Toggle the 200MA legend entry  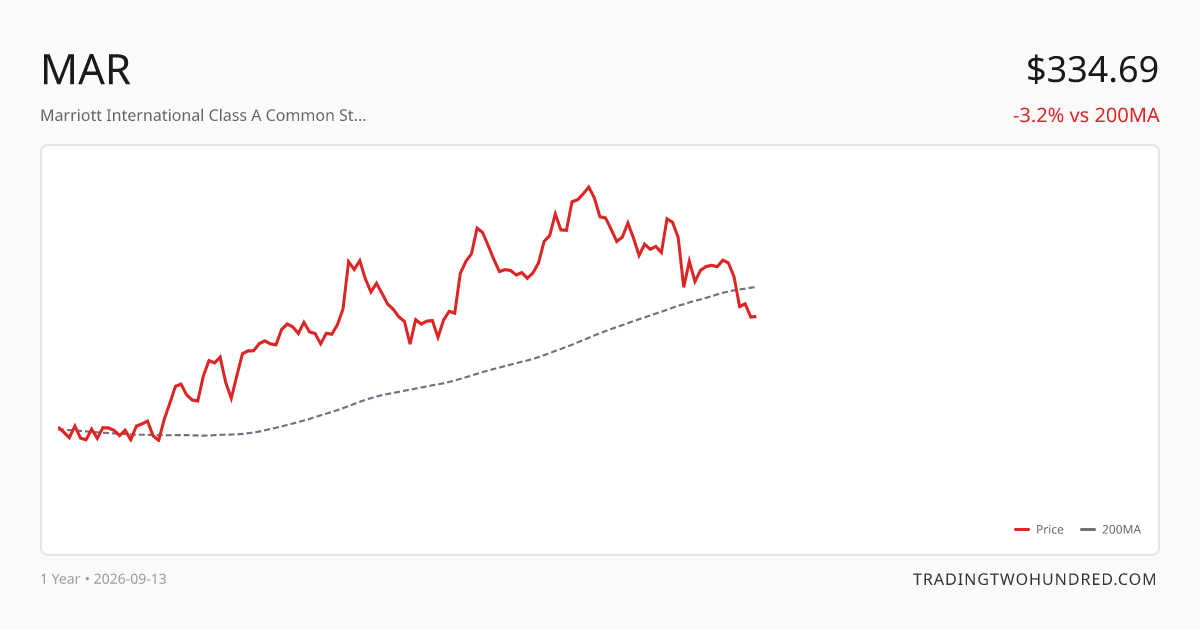pyautogui.click(x=1111, y=530)
